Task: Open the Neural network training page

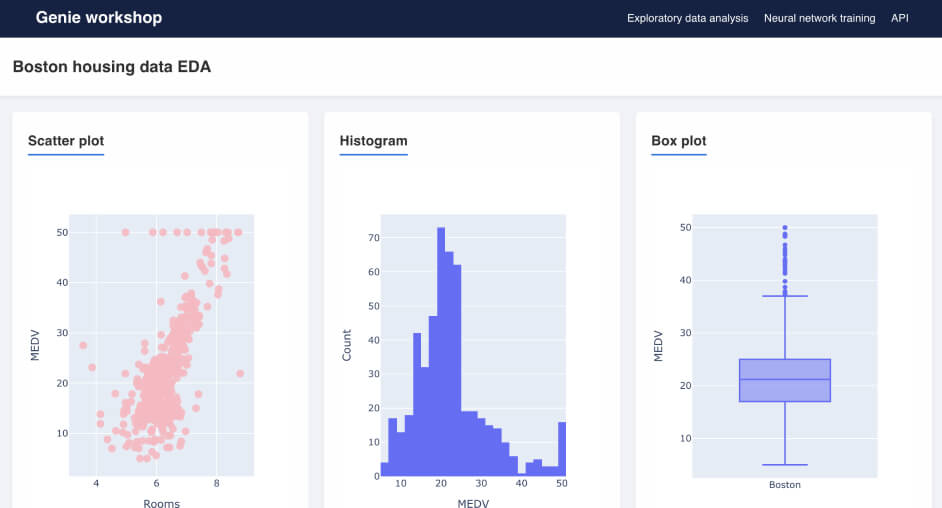Action: pyautogui.click(x=819, y=18)
